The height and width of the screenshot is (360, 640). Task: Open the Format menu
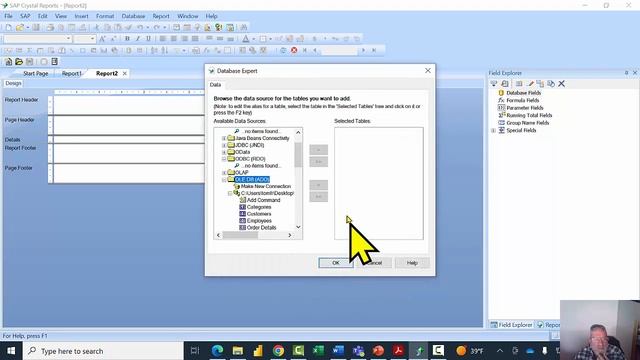click(x=105, y=16)
